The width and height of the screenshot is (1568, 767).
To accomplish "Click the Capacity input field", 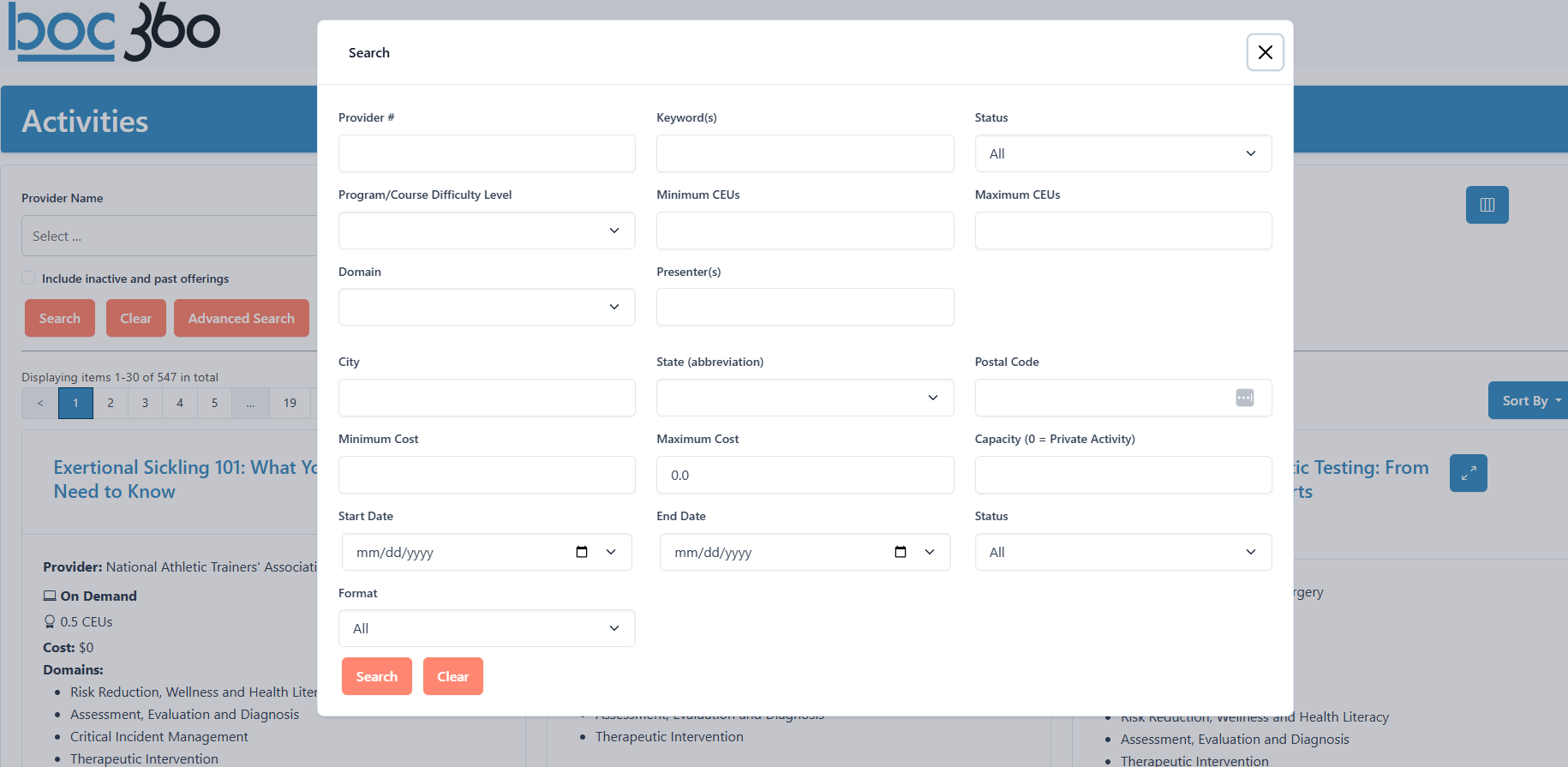I will [x=1122, y=475].
